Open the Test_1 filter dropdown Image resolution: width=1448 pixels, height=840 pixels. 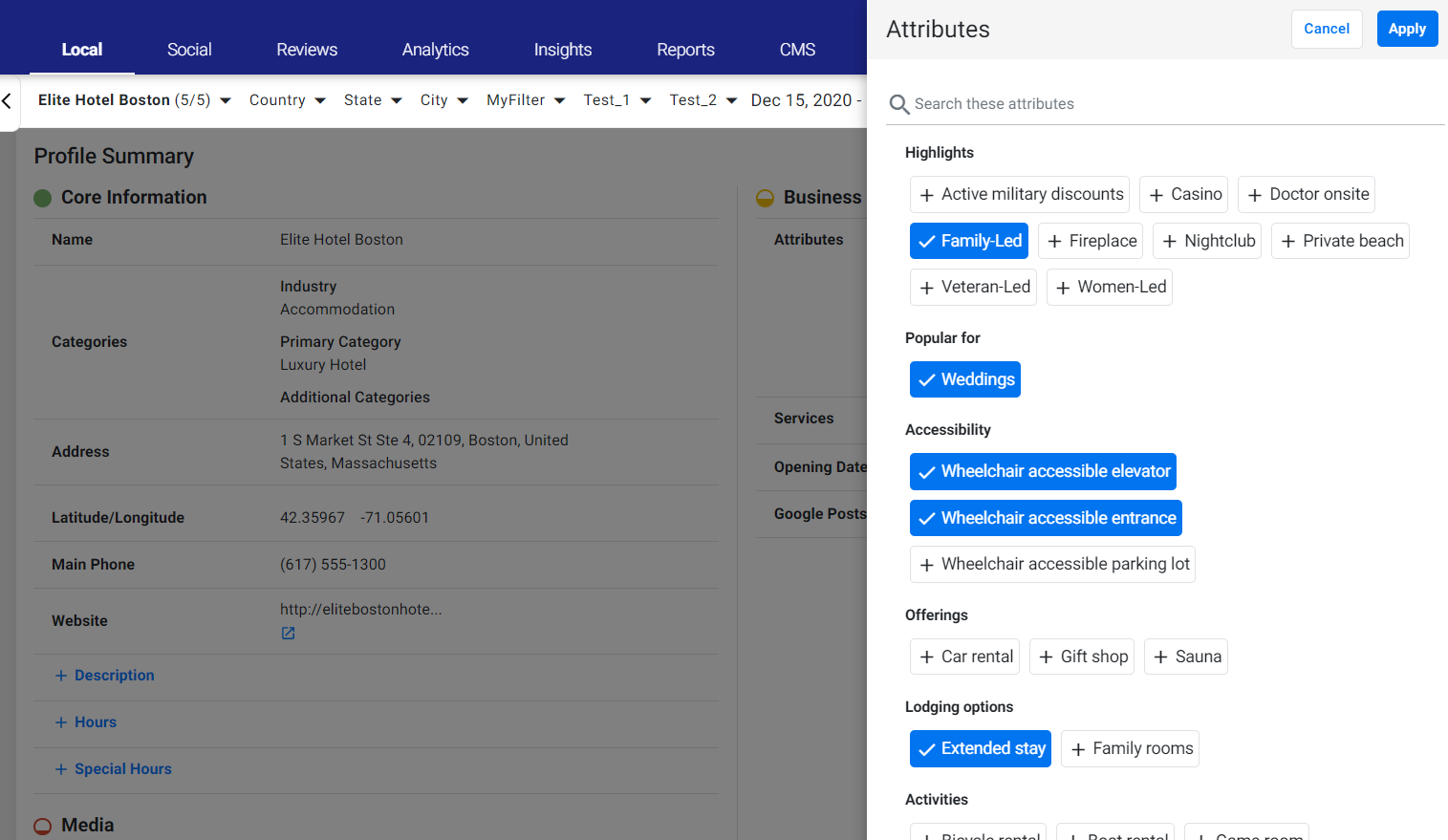617,100
